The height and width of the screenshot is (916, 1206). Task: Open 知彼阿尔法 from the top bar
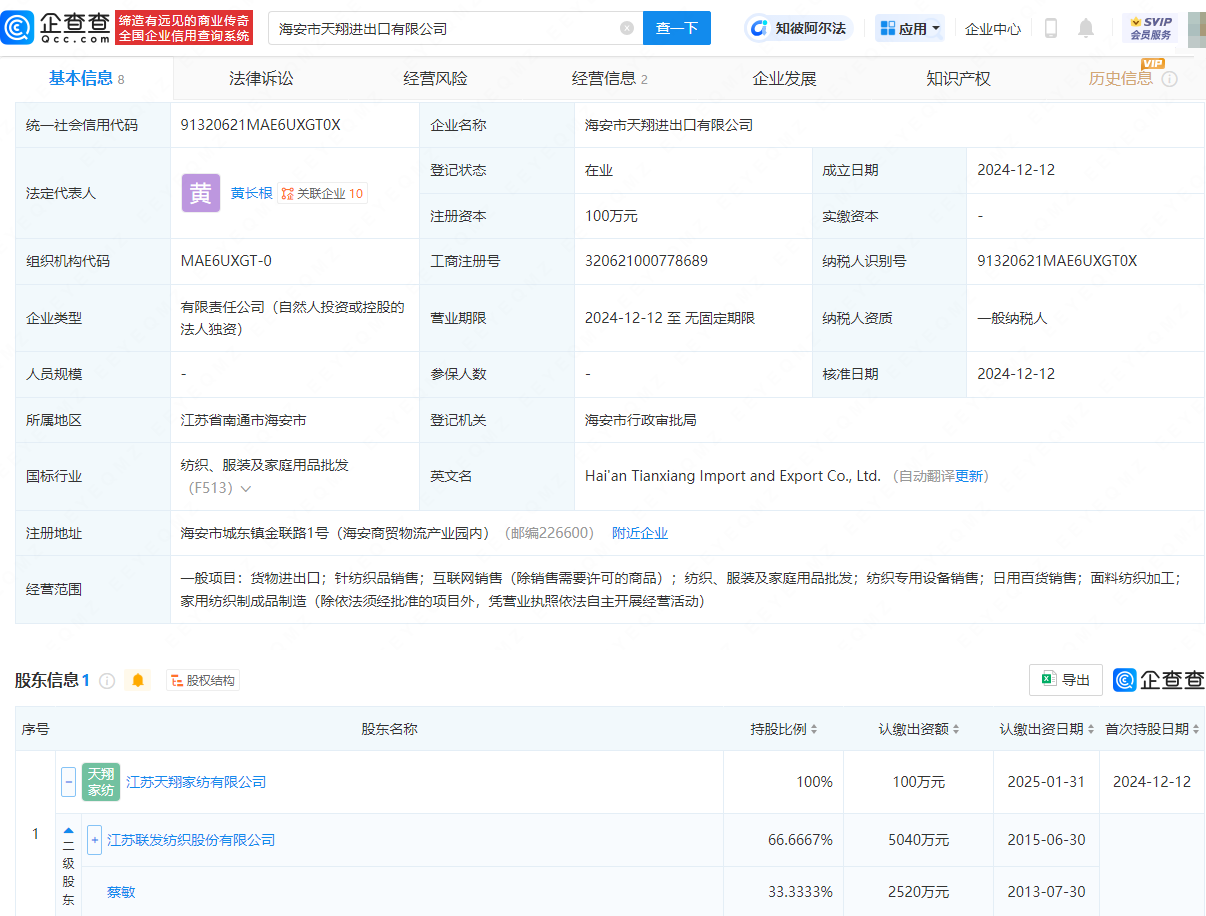tap(800, 28)
